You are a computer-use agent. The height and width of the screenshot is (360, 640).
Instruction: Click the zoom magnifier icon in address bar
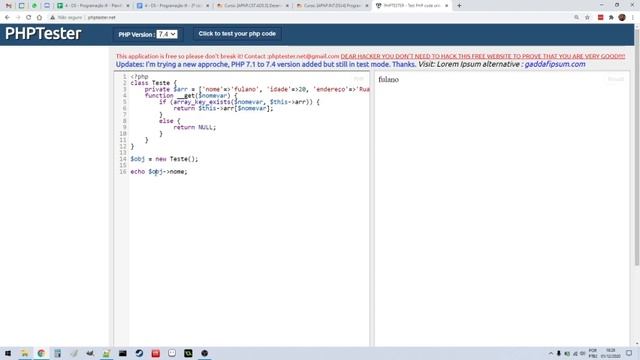[x=576, y=18]
